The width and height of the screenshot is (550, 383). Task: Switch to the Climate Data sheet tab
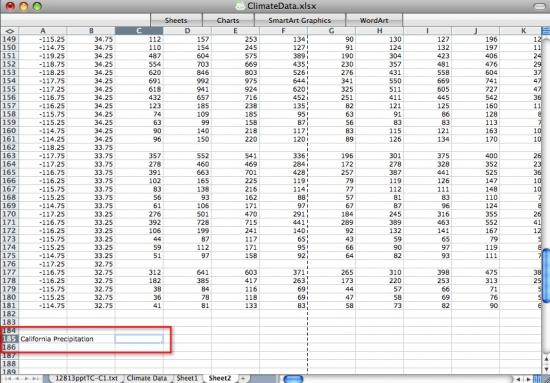[x=147, y=378]
